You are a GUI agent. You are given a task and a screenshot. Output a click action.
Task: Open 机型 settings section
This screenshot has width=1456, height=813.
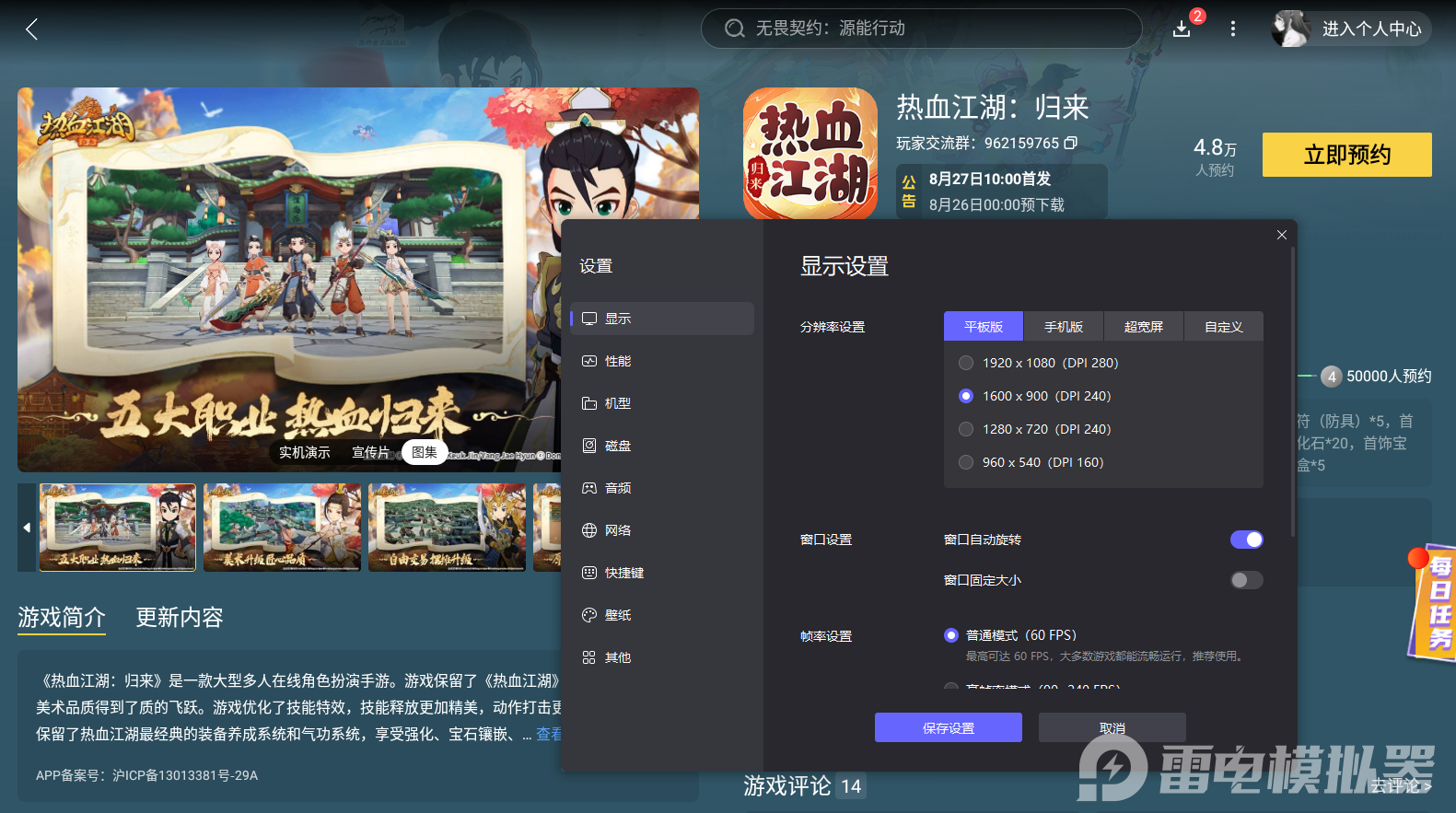(662, 403)
